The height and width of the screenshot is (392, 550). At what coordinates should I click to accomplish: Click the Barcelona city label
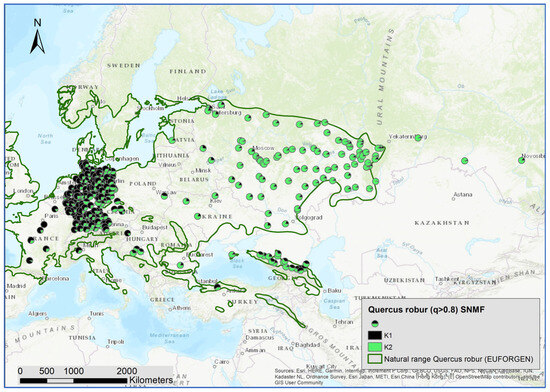[x=55, y=279]
